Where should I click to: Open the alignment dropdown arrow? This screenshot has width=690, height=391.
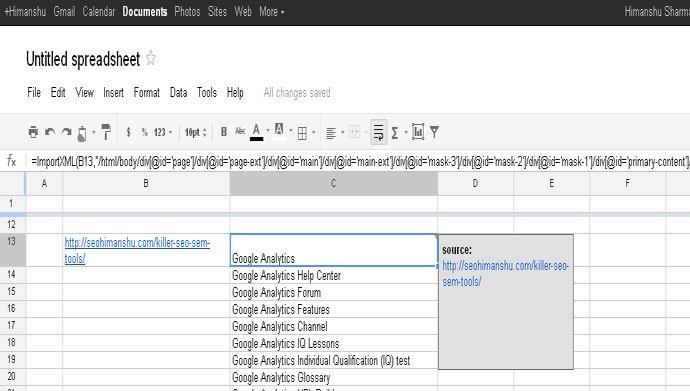click(x=342, y=132)
